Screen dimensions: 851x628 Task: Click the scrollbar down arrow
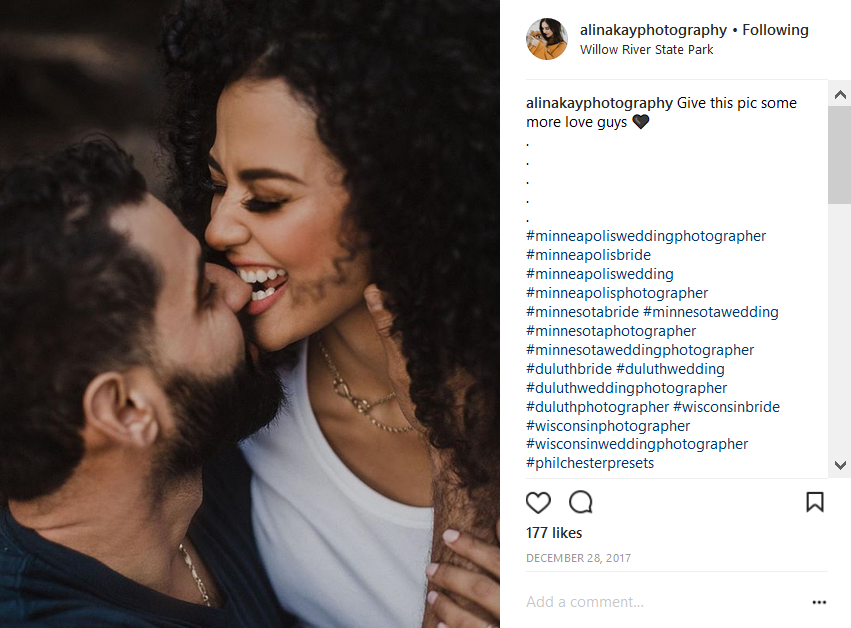click(840, 465)
